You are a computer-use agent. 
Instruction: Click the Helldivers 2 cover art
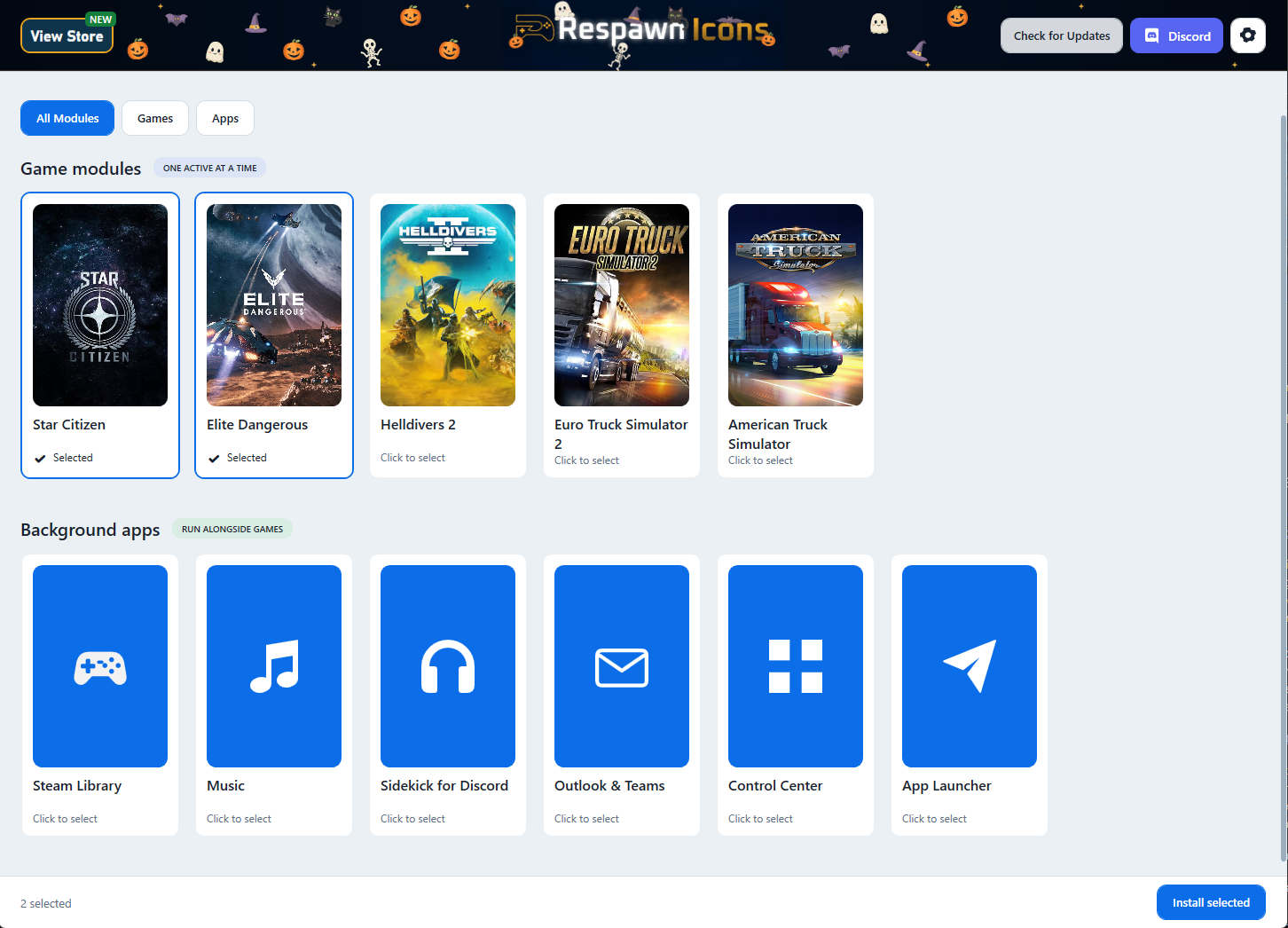pos(448,305)
